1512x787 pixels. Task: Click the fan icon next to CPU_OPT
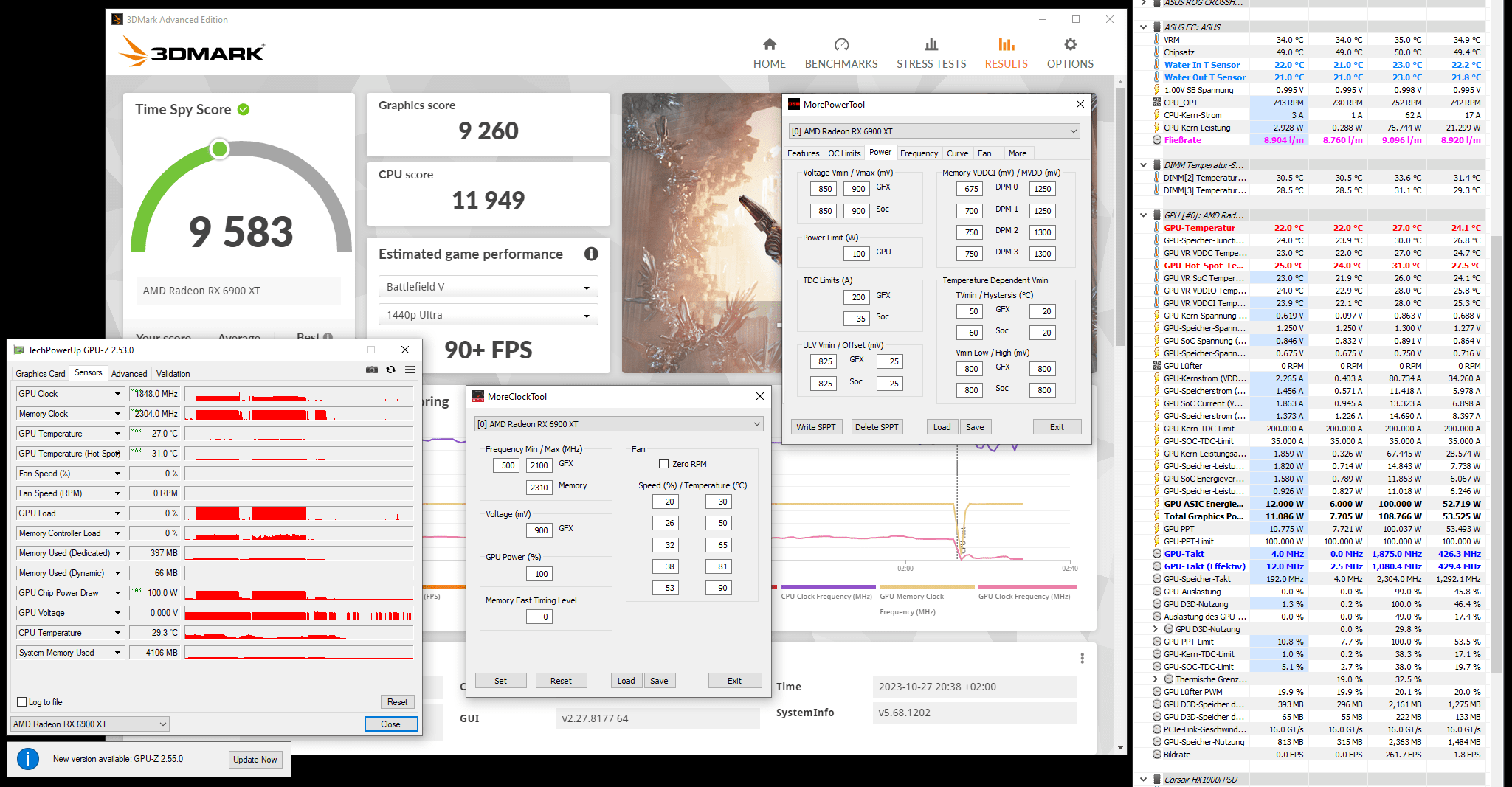1156,103
